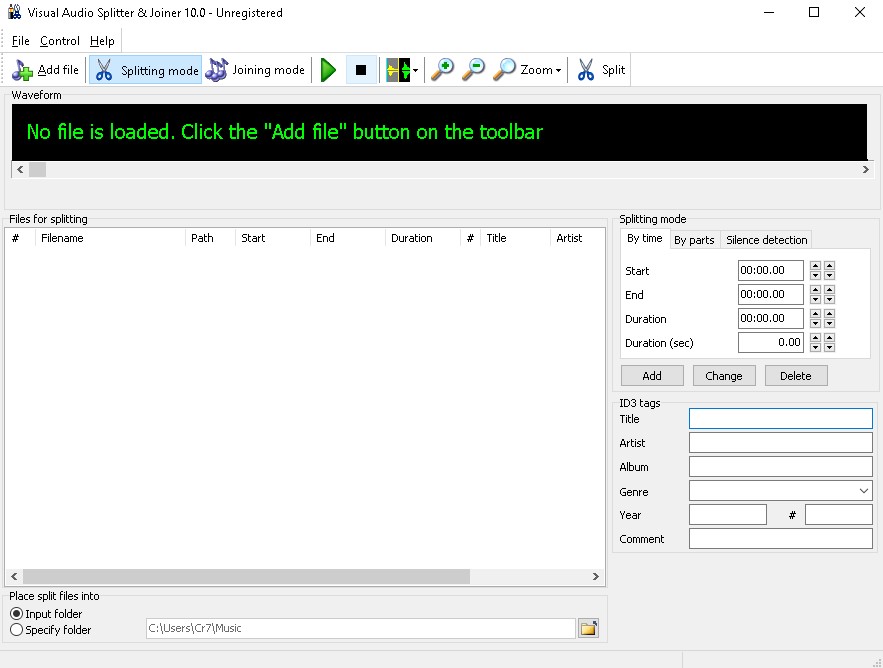Switch to the Silence detection tab
This screenshot has height=668, width=883.
pyautogui.click(x=766, y=240)
